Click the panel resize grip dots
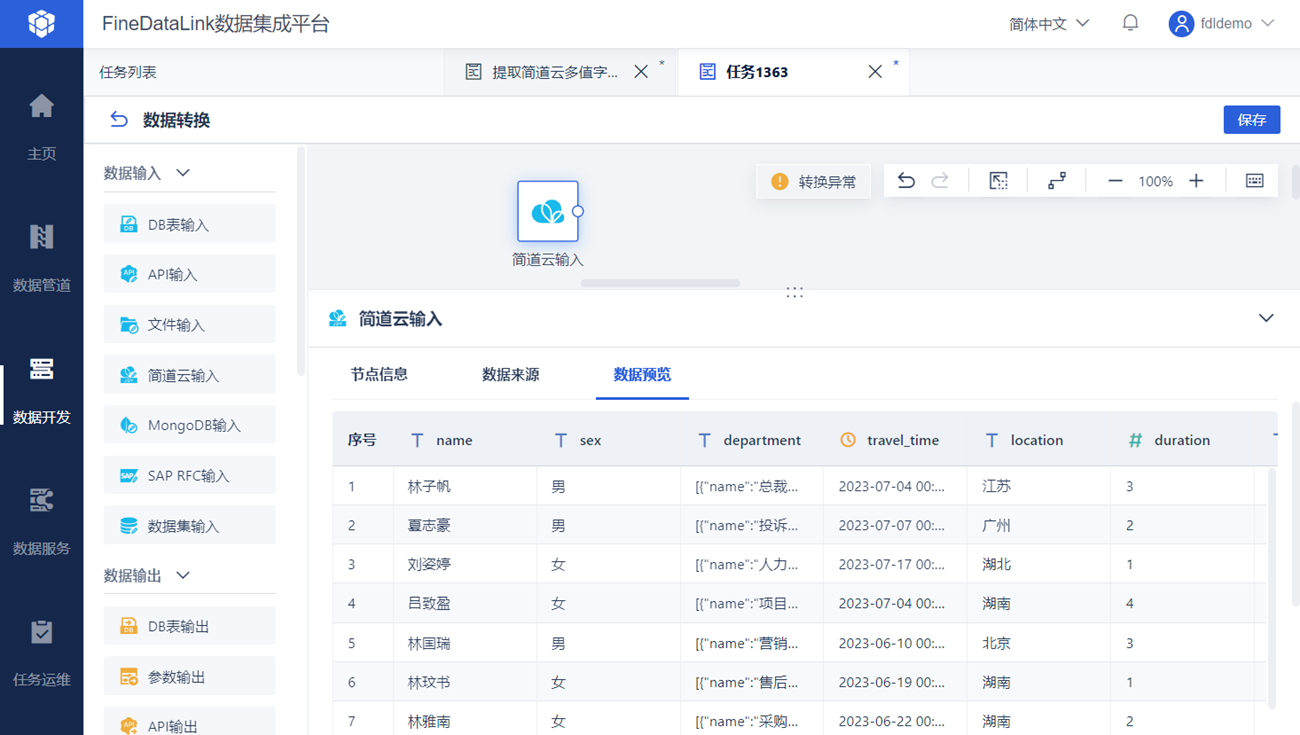 [795, 292]
